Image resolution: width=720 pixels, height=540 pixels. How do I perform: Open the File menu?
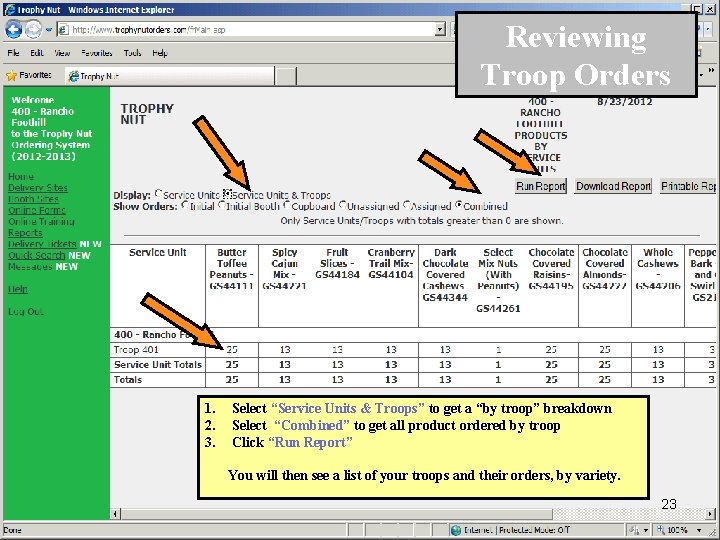click(x=13, y=53)
